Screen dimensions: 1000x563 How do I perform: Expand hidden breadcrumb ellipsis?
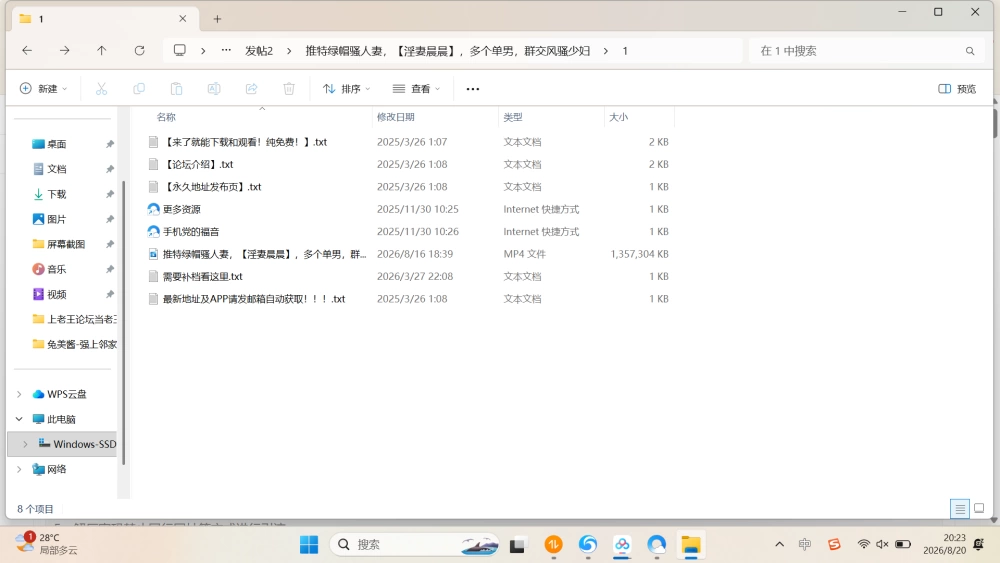(226, 50)
